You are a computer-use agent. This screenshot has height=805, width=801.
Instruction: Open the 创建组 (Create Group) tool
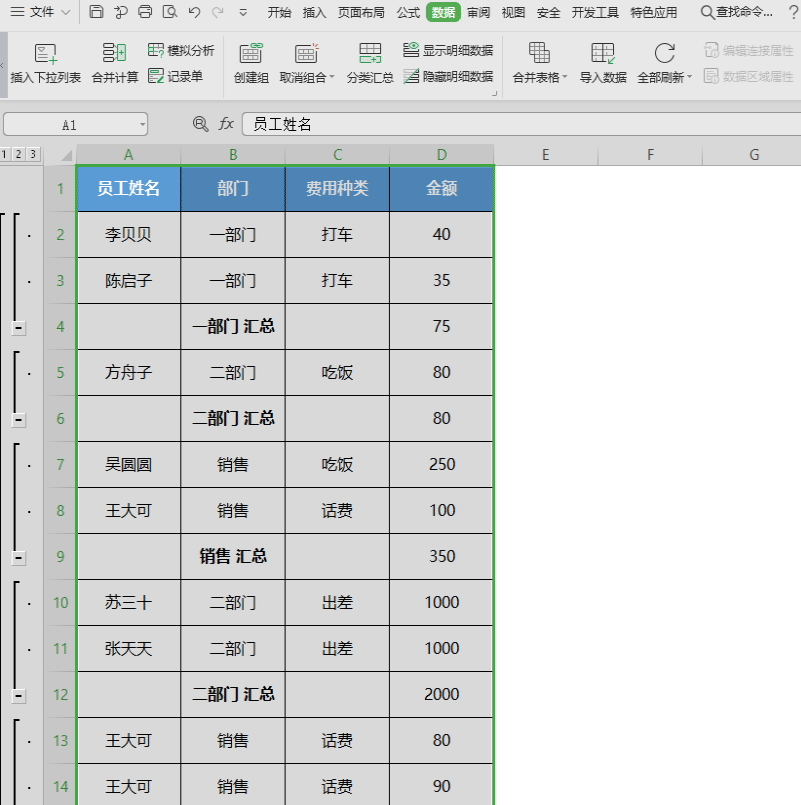coord(251,62)
